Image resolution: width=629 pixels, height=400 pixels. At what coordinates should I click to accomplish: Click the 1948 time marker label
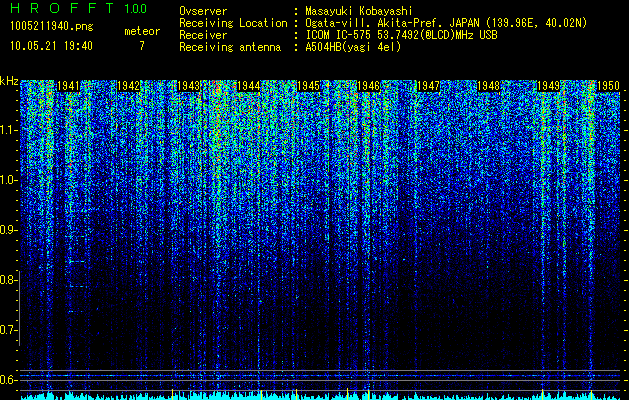click(489, 86)
